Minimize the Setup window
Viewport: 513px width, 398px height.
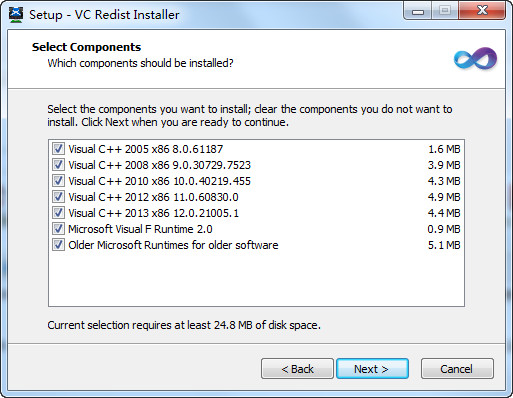(418, 11)
